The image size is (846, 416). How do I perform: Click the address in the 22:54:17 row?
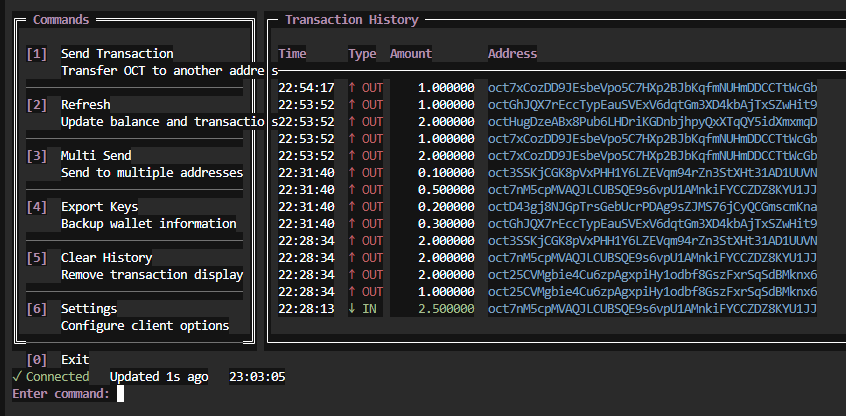(x=653, y=87)
